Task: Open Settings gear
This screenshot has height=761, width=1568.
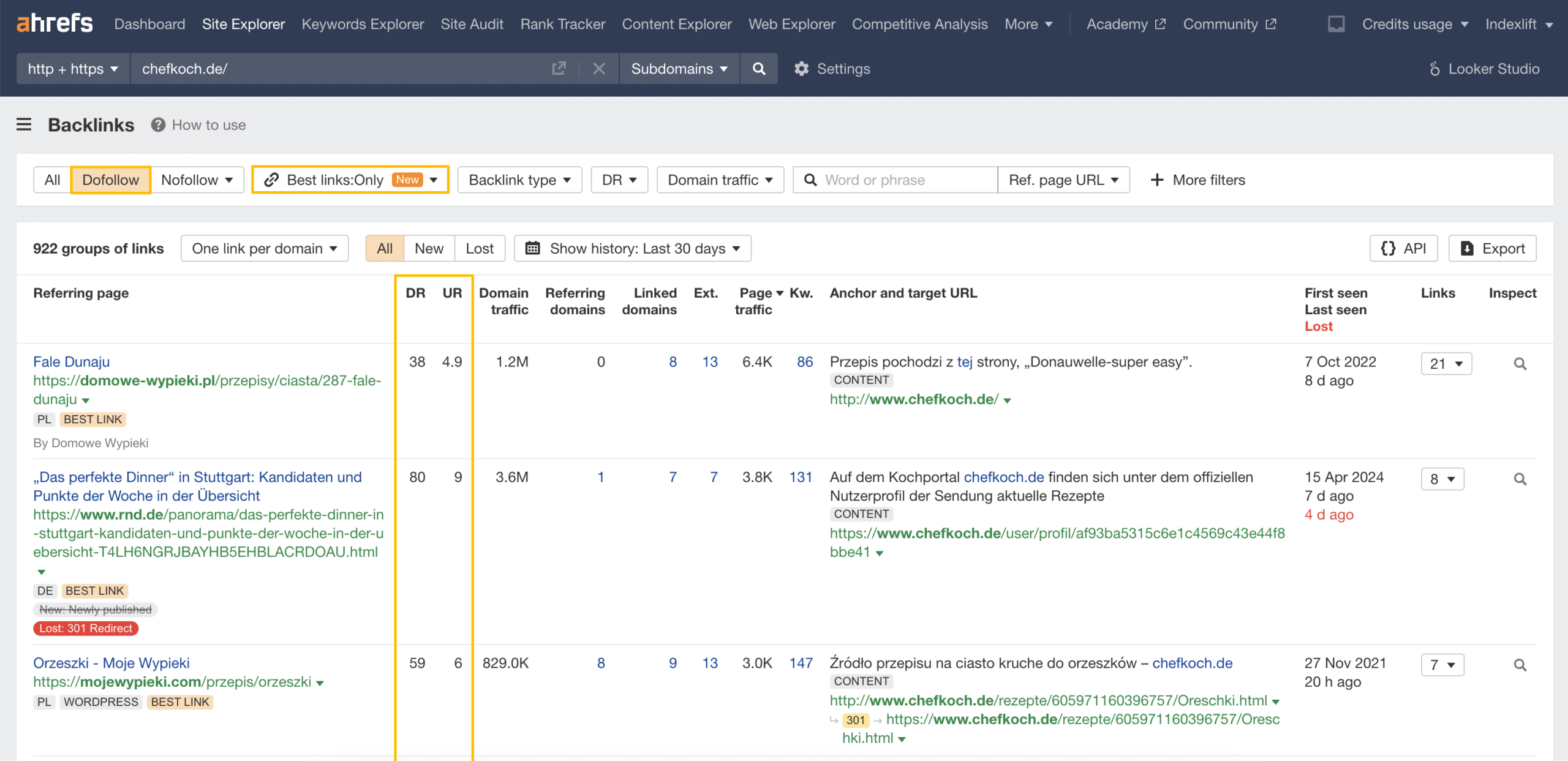Action: (832, 69)
